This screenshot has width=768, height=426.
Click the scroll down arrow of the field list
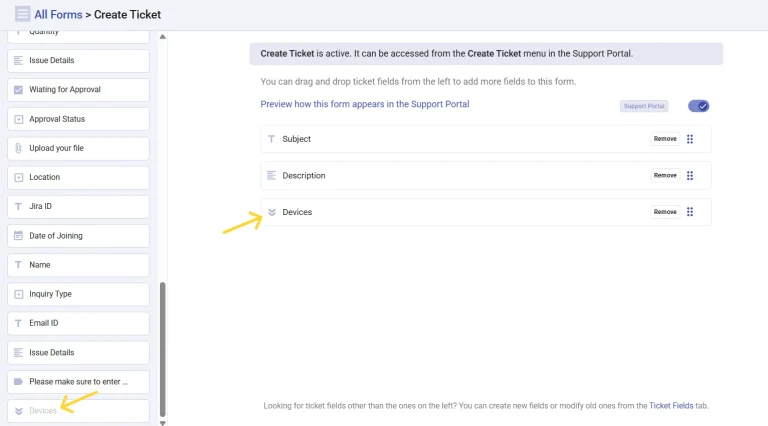point(163,423)
